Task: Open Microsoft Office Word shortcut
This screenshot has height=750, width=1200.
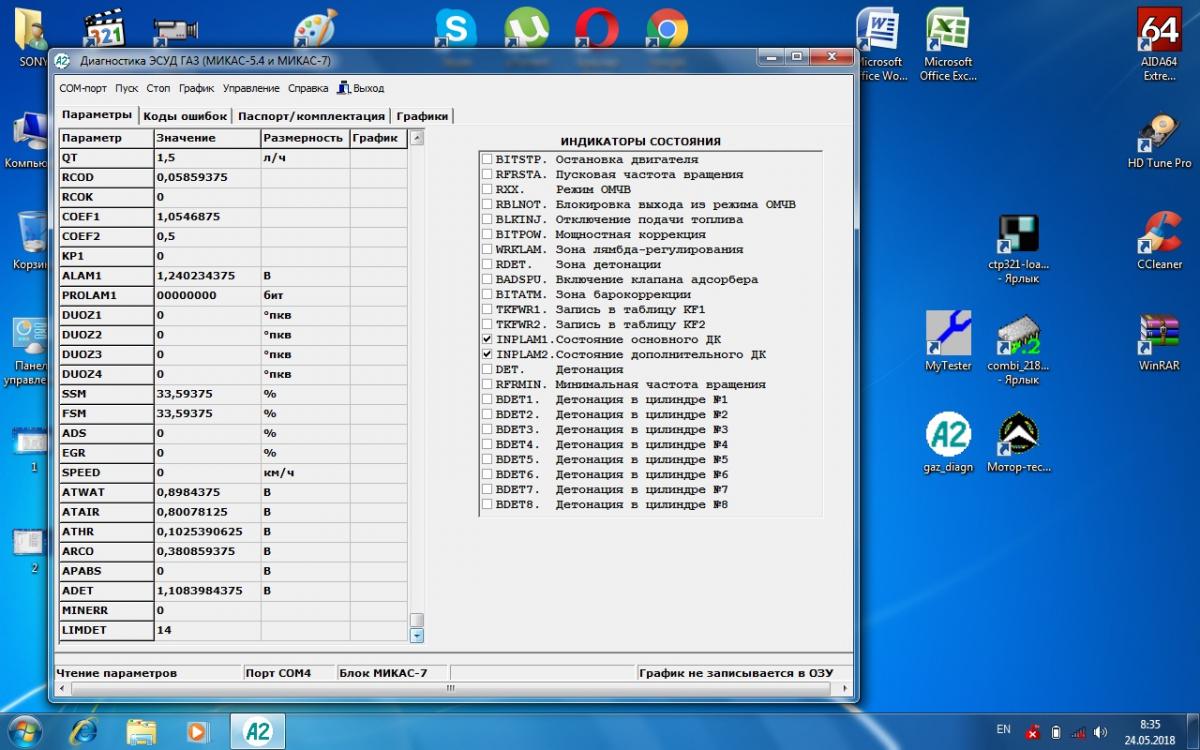Action: point(878,44)
